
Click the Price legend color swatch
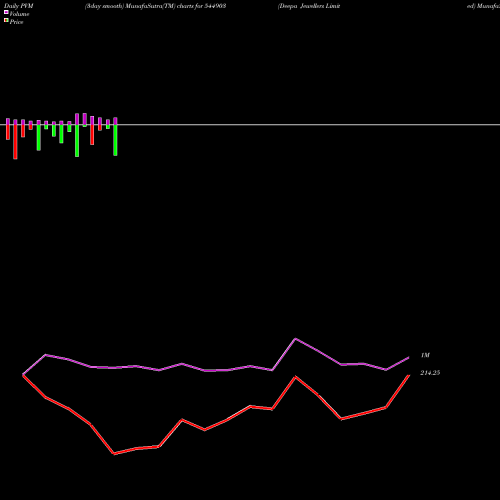pyautogui.click(x=6, y=21)
